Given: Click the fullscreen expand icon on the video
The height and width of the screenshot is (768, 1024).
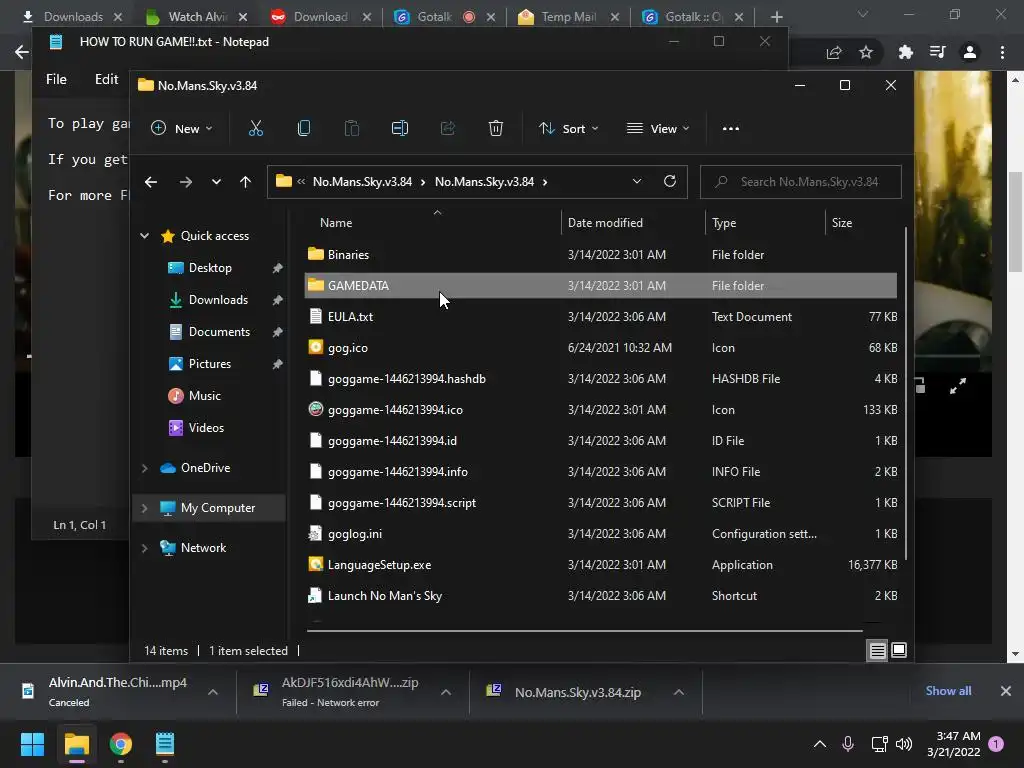Looking at the screenshot, I should [957, 387].
